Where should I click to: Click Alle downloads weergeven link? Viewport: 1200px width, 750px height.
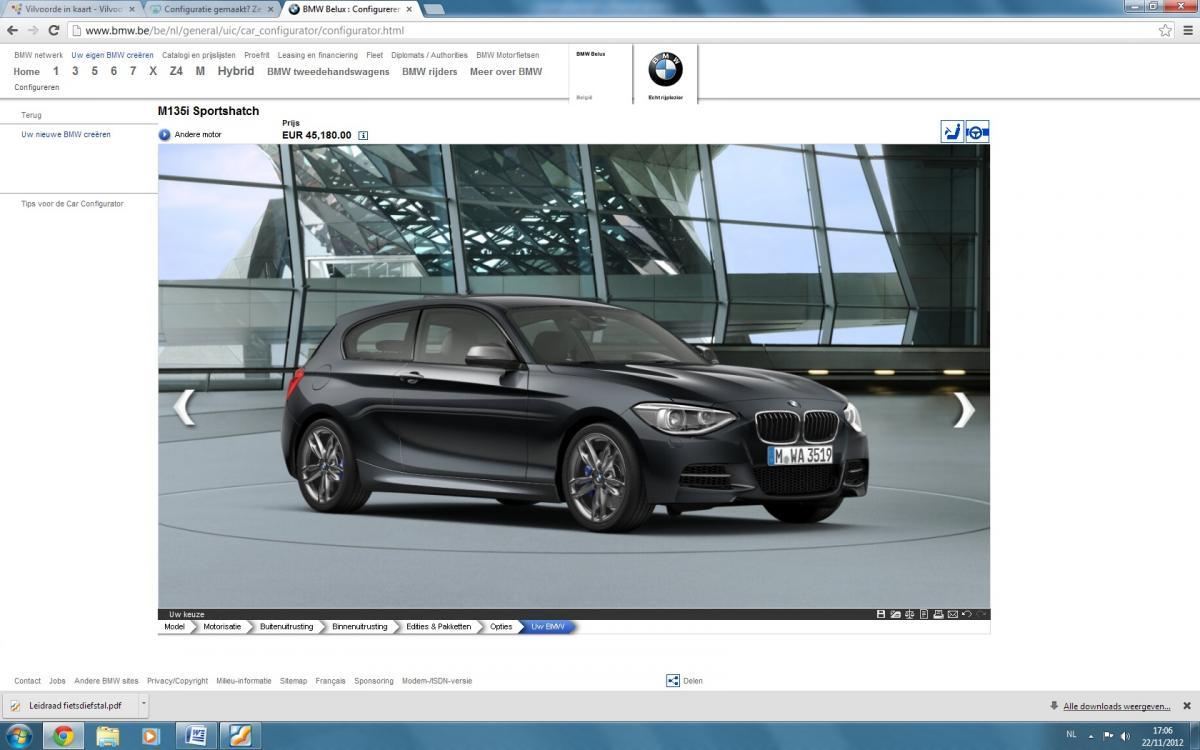click(x=1117, y=705)
